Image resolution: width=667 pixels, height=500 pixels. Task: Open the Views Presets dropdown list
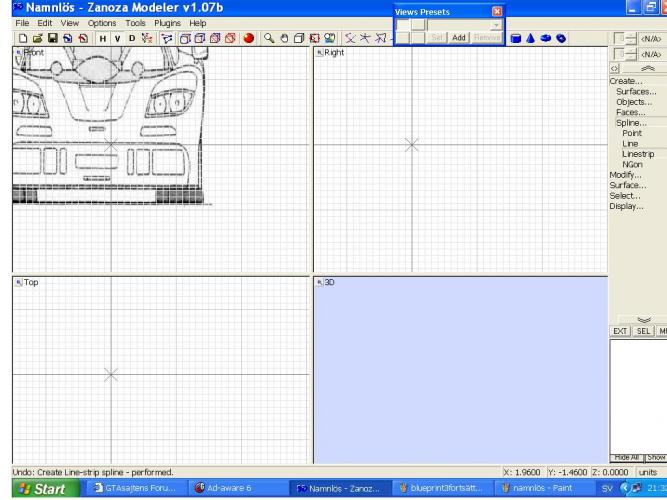point(497,24)
